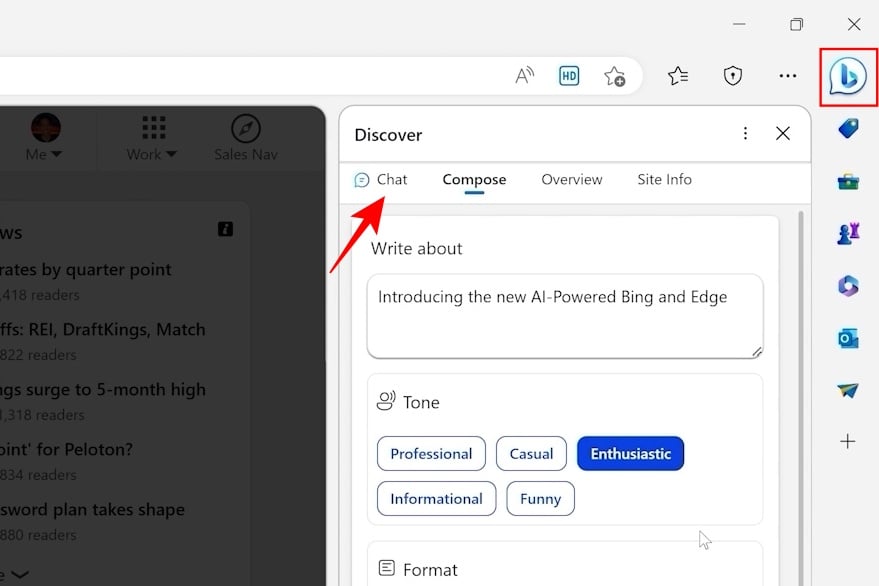Open browser Settings and more menu
This screenshot has height=586, width=879.
pos(788,76)
